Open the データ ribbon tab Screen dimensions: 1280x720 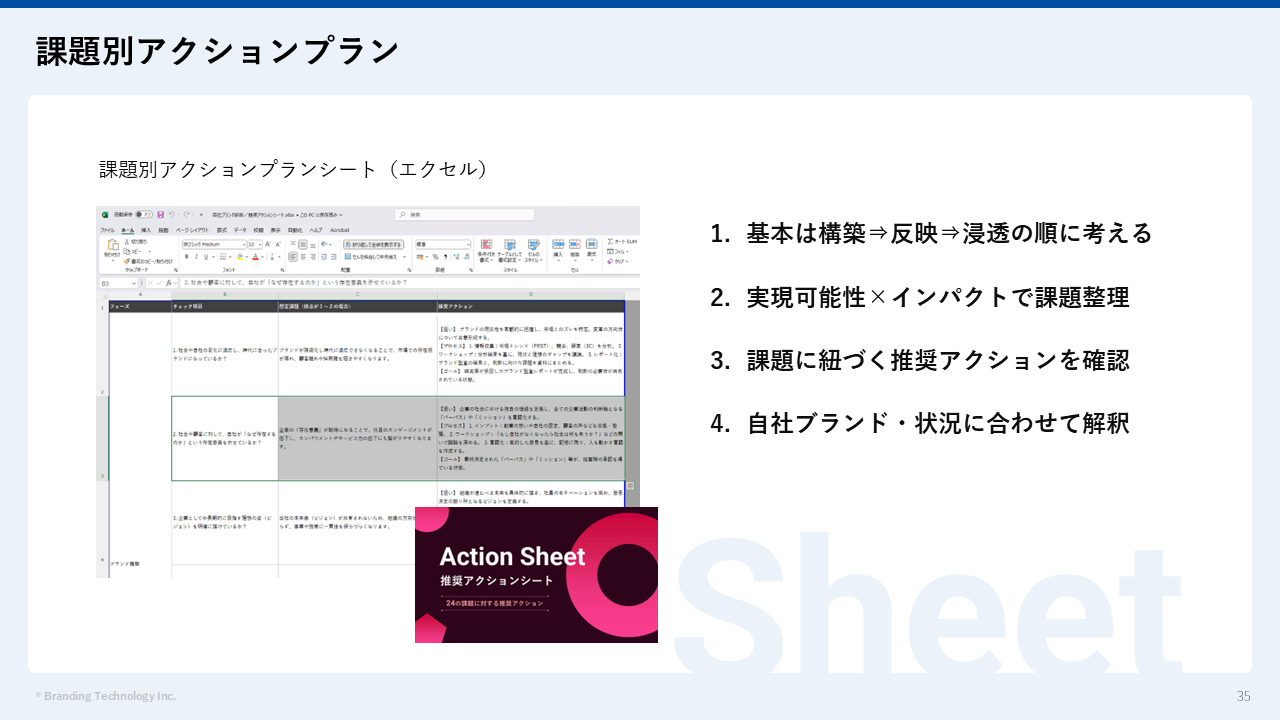coord(238,230)
